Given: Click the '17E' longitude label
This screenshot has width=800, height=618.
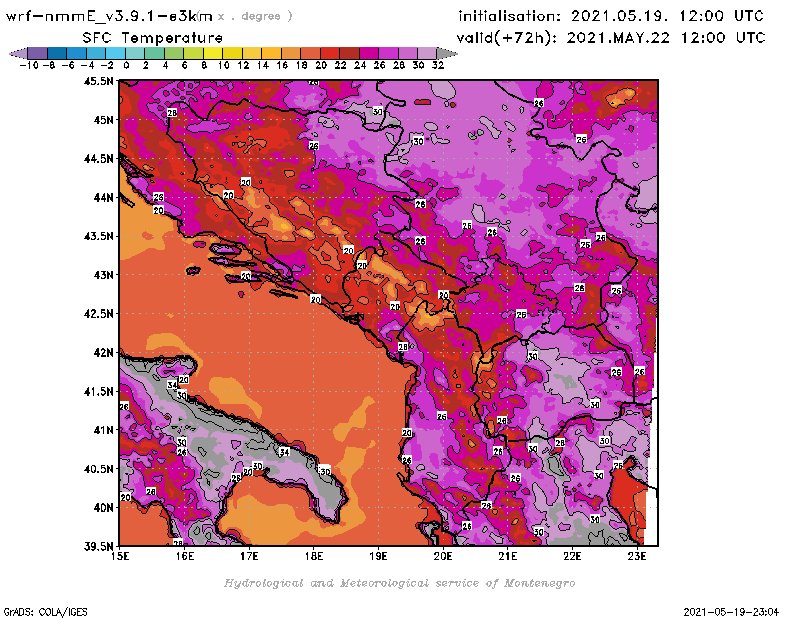Looking at the screenshot, I should [249, 556].
